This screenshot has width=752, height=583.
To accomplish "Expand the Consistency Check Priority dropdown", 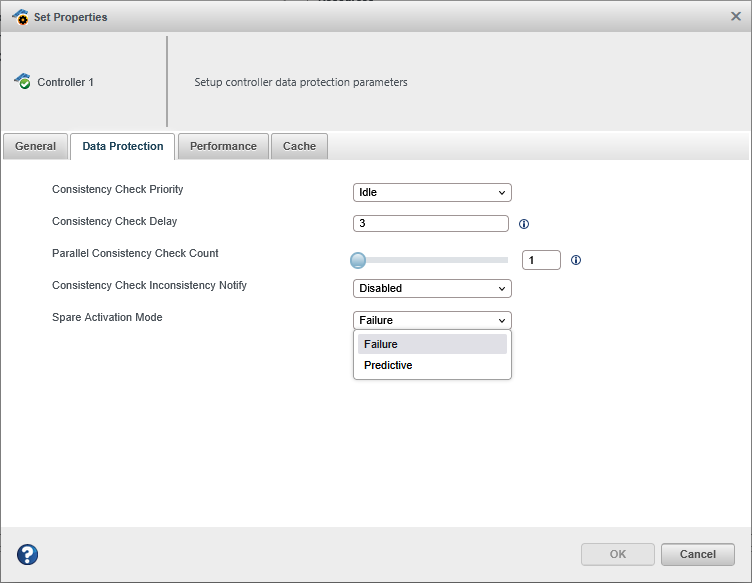I will click(432, 192).
